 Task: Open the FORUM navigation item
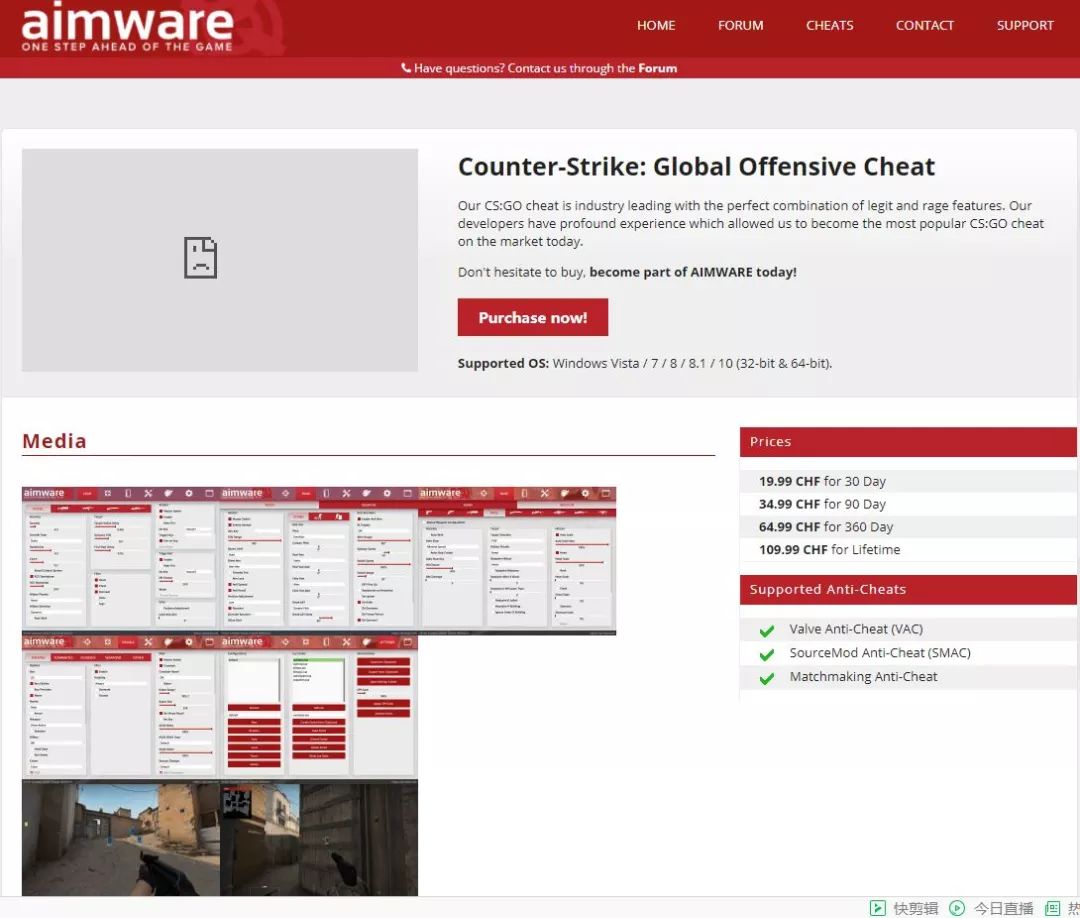(x=740, y=25)
